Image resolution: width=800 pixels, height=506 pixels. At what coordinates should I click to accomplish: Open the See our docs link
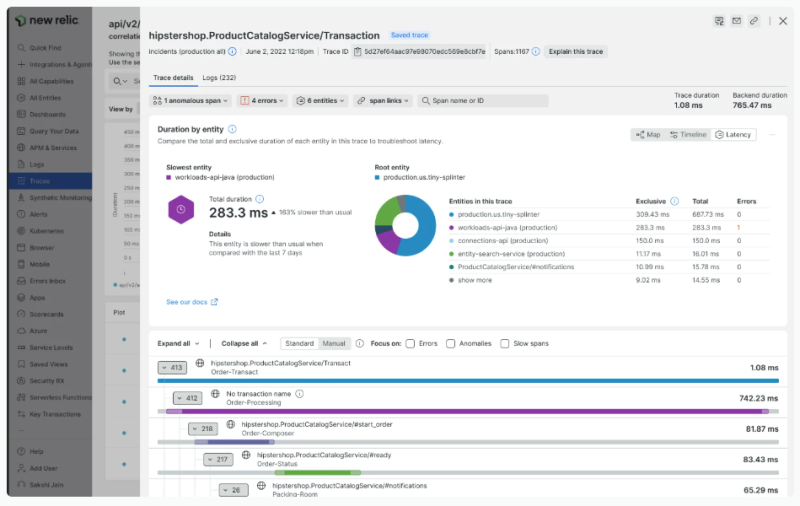(x=192, y=302)
